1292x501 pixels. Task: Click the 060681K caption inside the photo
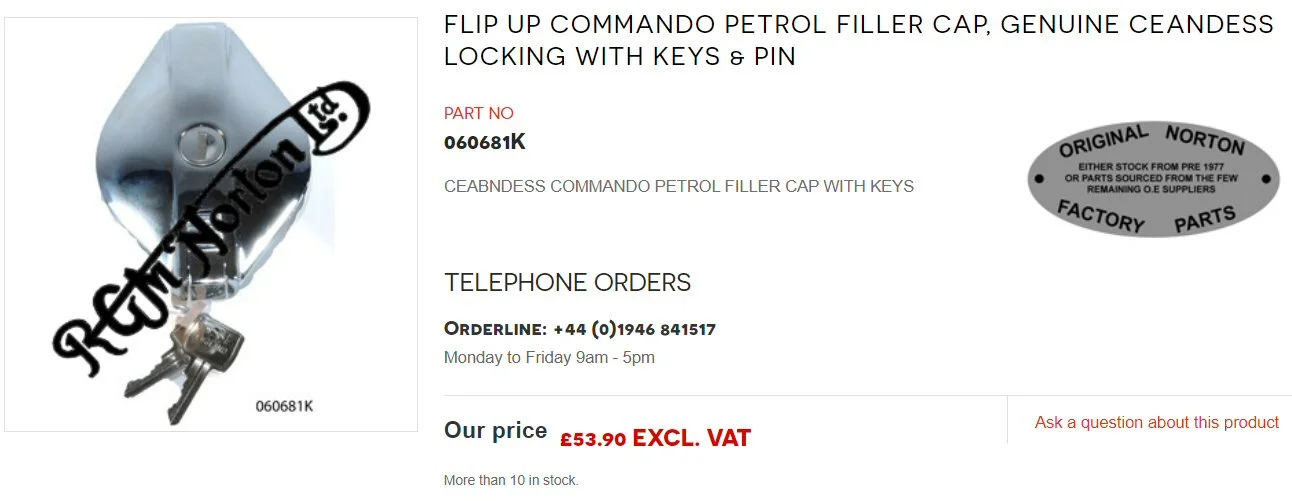[284, 406]
